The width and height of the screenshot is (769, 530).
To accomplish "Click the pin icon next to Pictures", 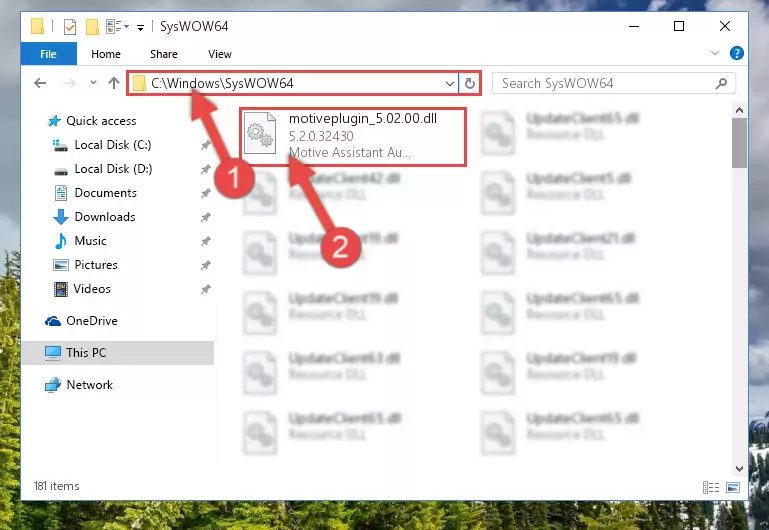I will pos(205,265).
